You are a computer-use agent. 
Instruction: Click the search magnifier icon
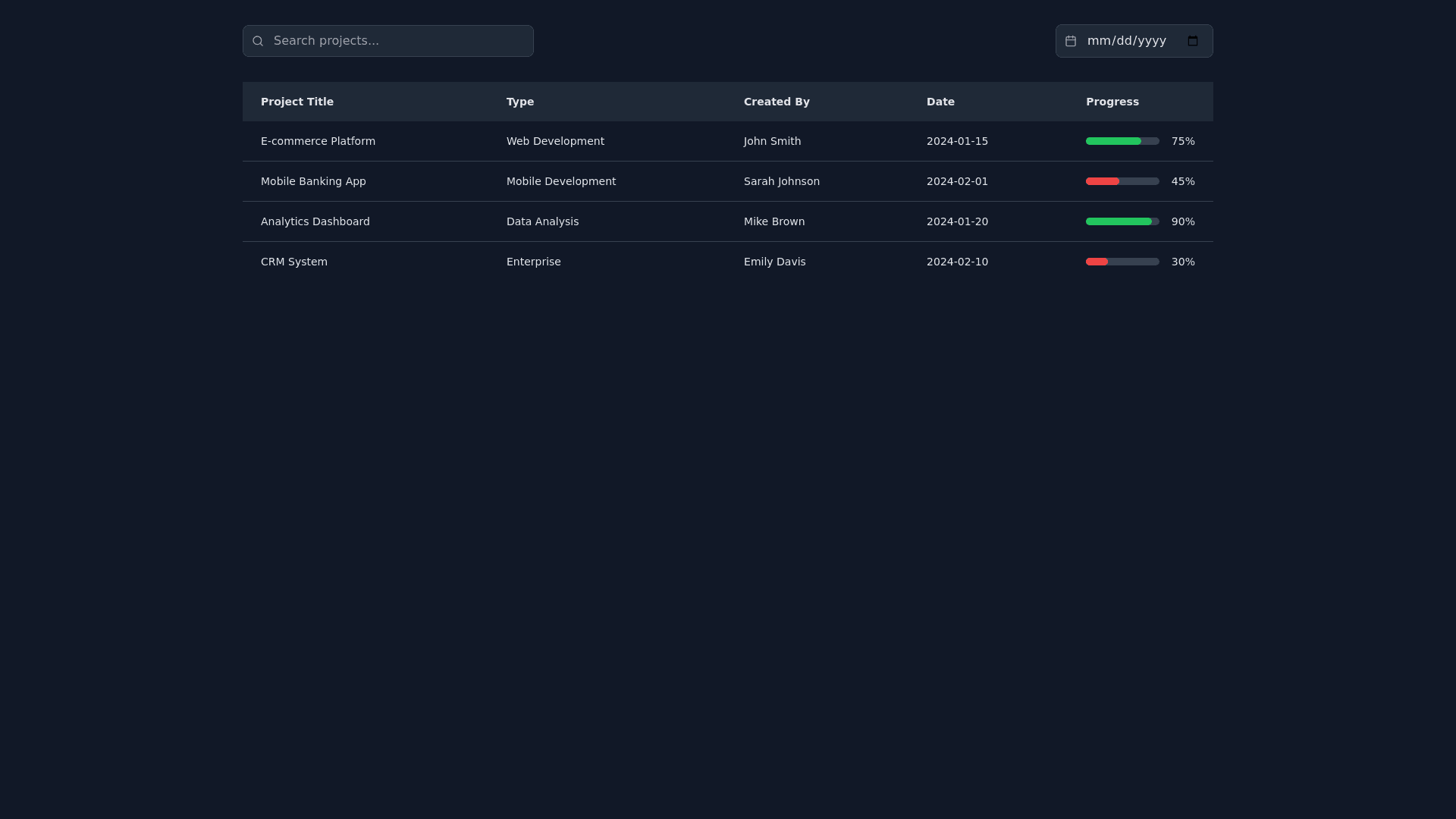[258, 41]
